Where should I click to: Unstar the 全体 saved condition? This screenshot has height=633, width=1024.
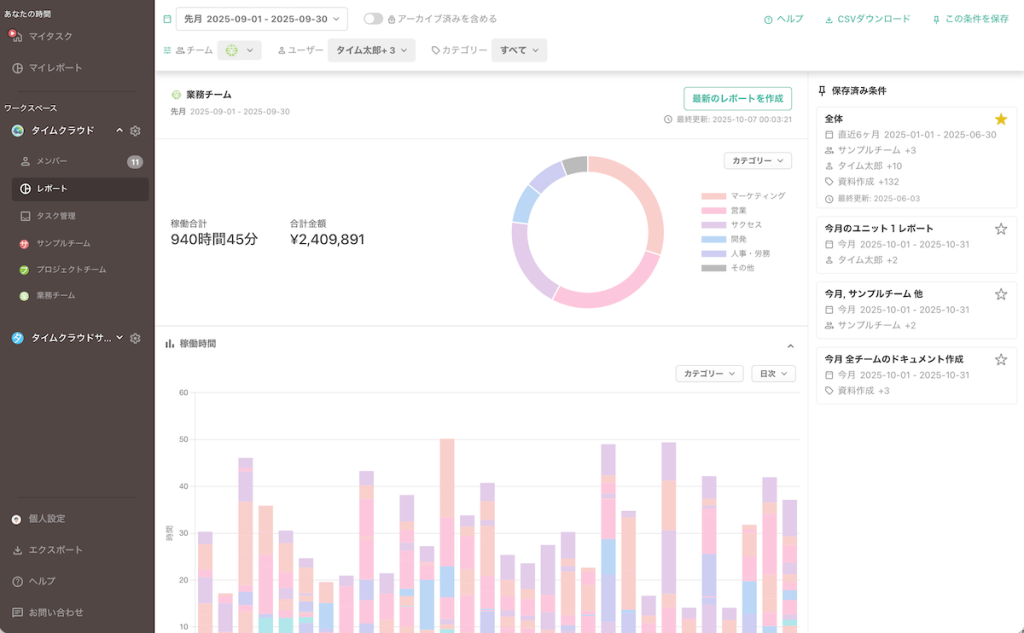coord(1000,119)
